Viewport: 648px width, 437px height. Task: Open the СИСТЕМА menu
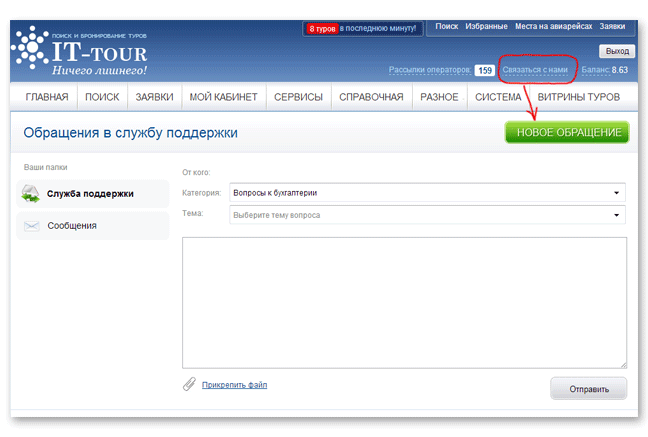[x=498, y=97]
